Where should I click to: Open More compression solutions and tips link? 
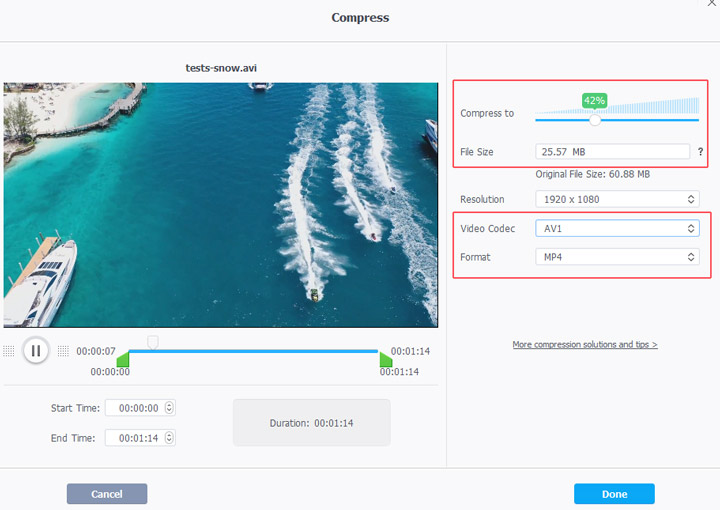point(585,344)
